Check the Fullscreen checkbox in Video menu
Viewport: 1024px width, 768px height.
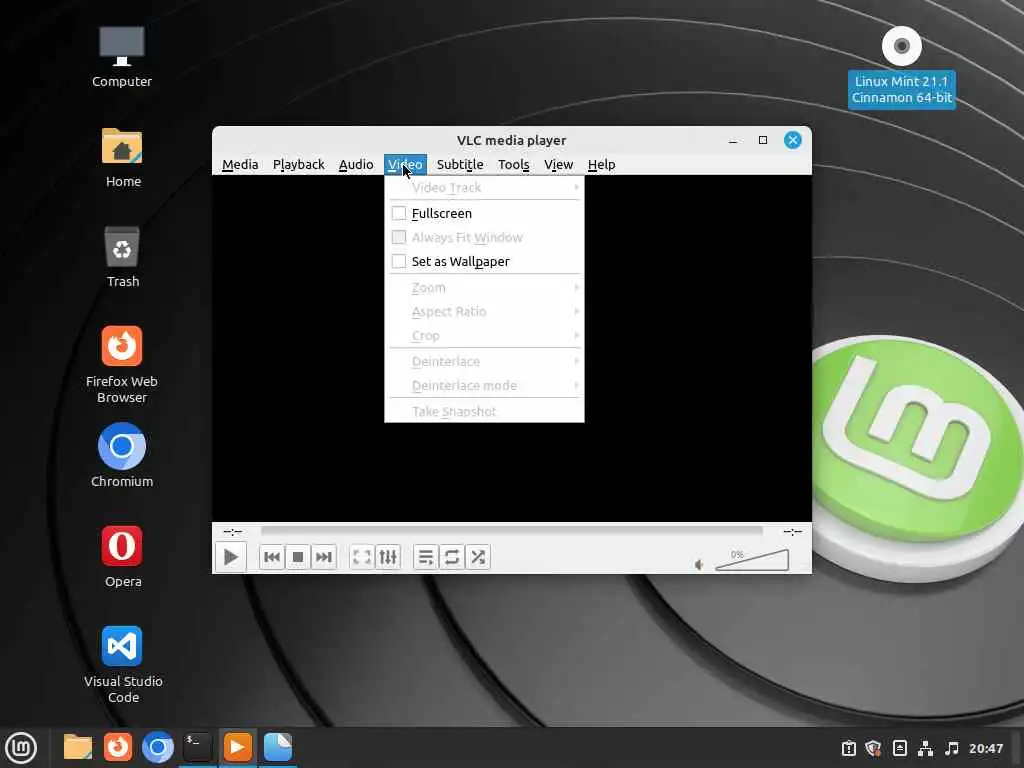pos(398,214)
